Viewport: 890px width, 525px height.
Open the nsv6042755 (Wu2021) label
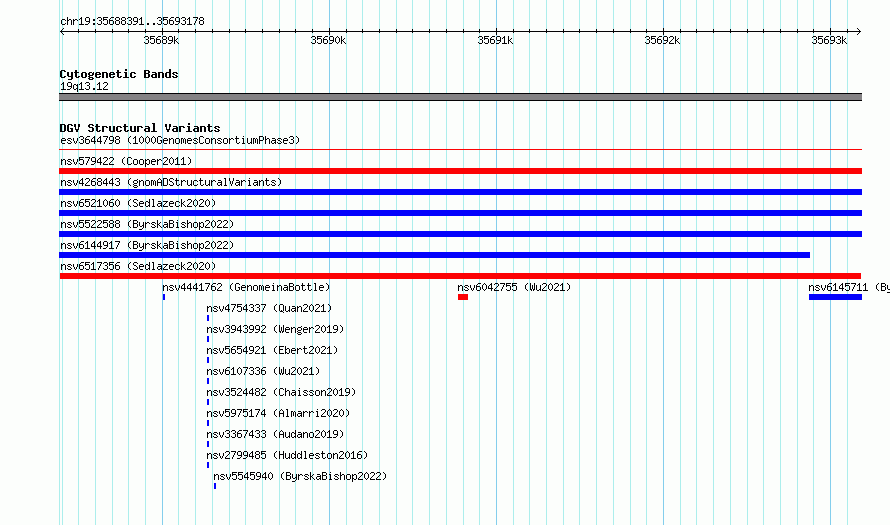[514, 287]
